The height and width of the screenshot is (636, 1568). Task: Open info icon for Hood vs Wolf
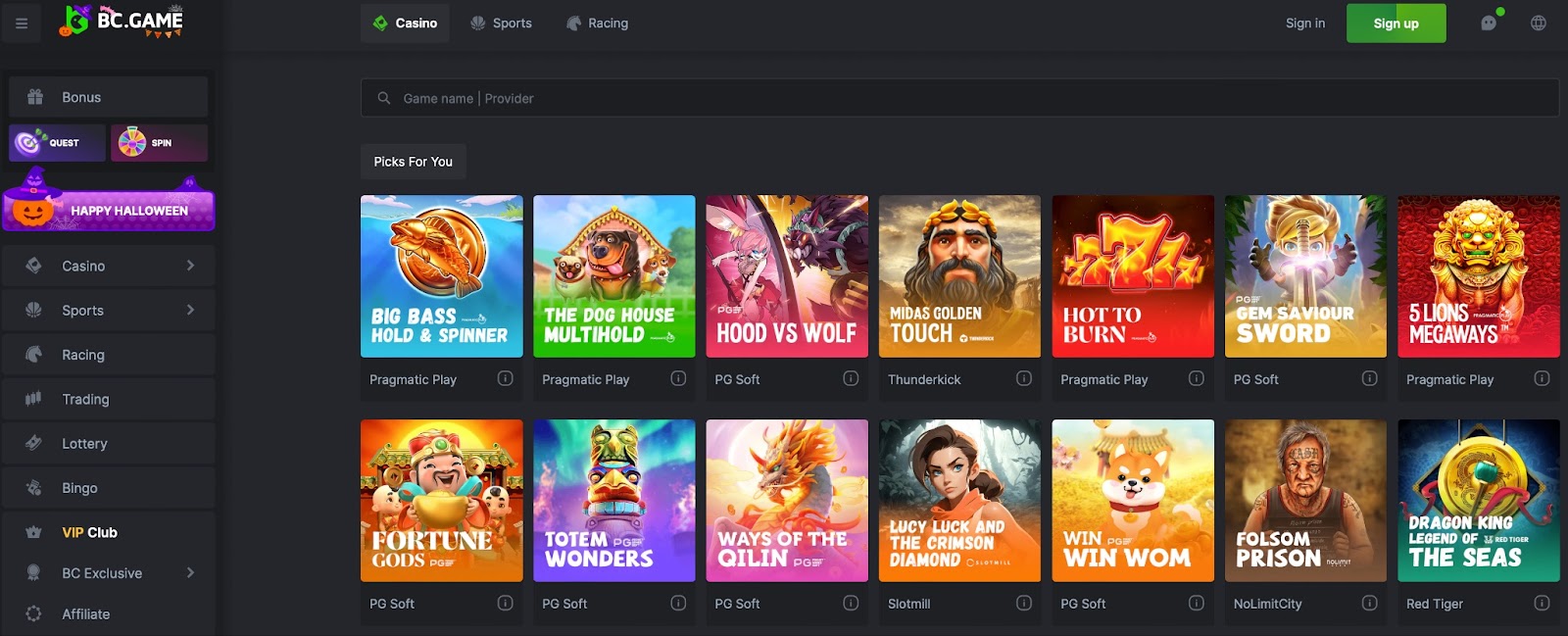[x=851, y=378]
